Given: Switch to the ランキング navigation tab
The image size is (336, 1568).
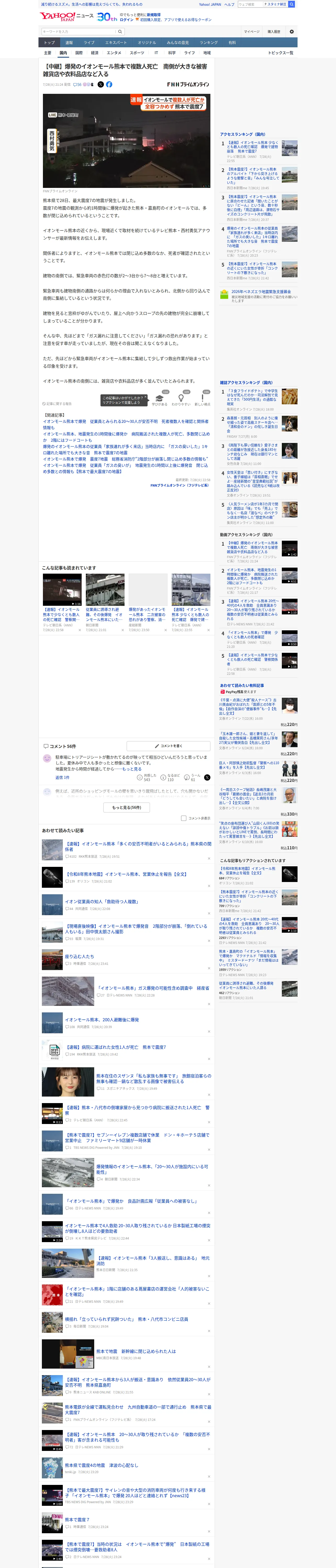Looking at the screenshot, I should point(209,43).
